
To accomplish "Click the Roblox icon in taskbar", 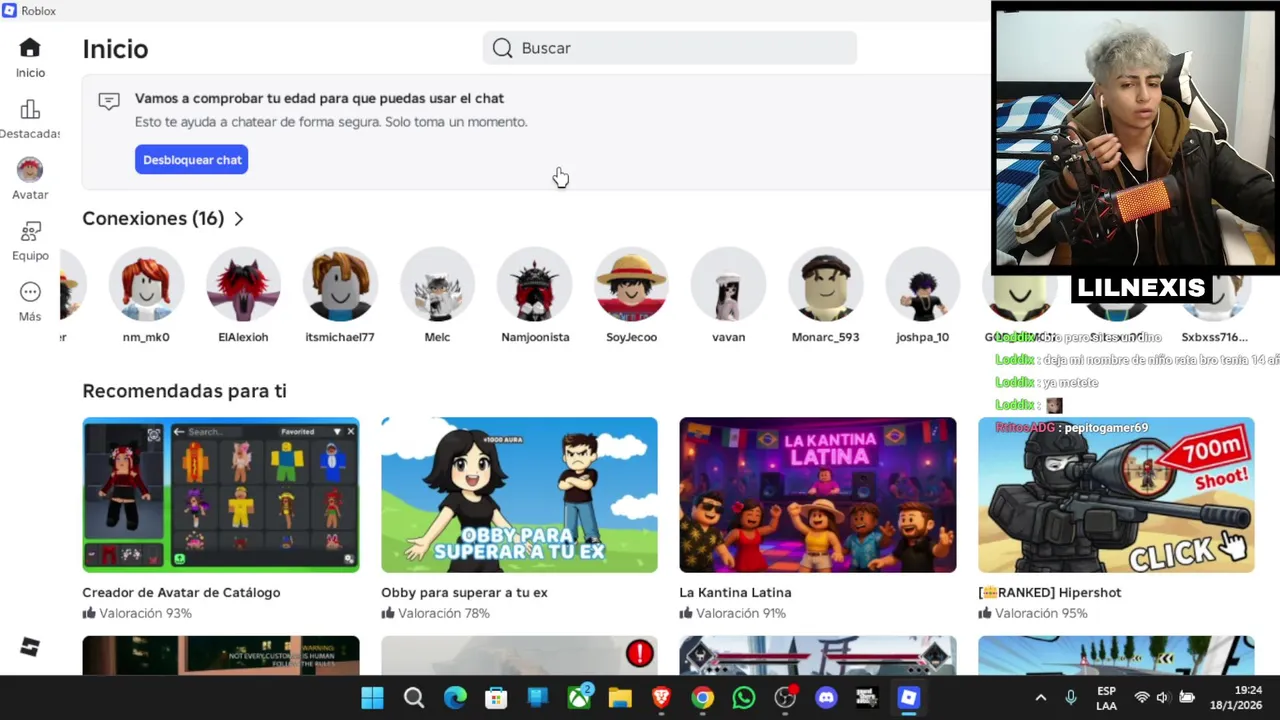I will click(x=908, y=698).
